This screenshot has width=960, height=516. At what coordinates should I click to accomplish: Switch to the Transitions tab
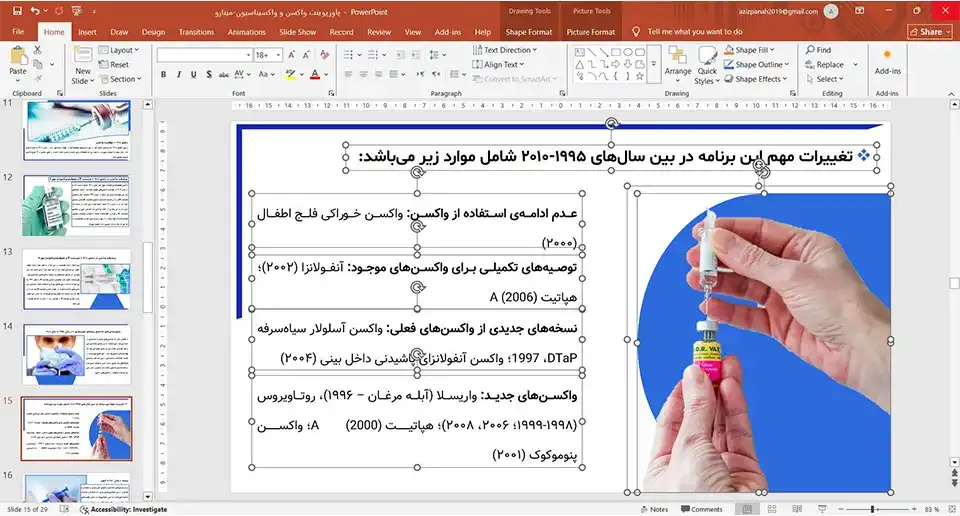tap(196, 32)
